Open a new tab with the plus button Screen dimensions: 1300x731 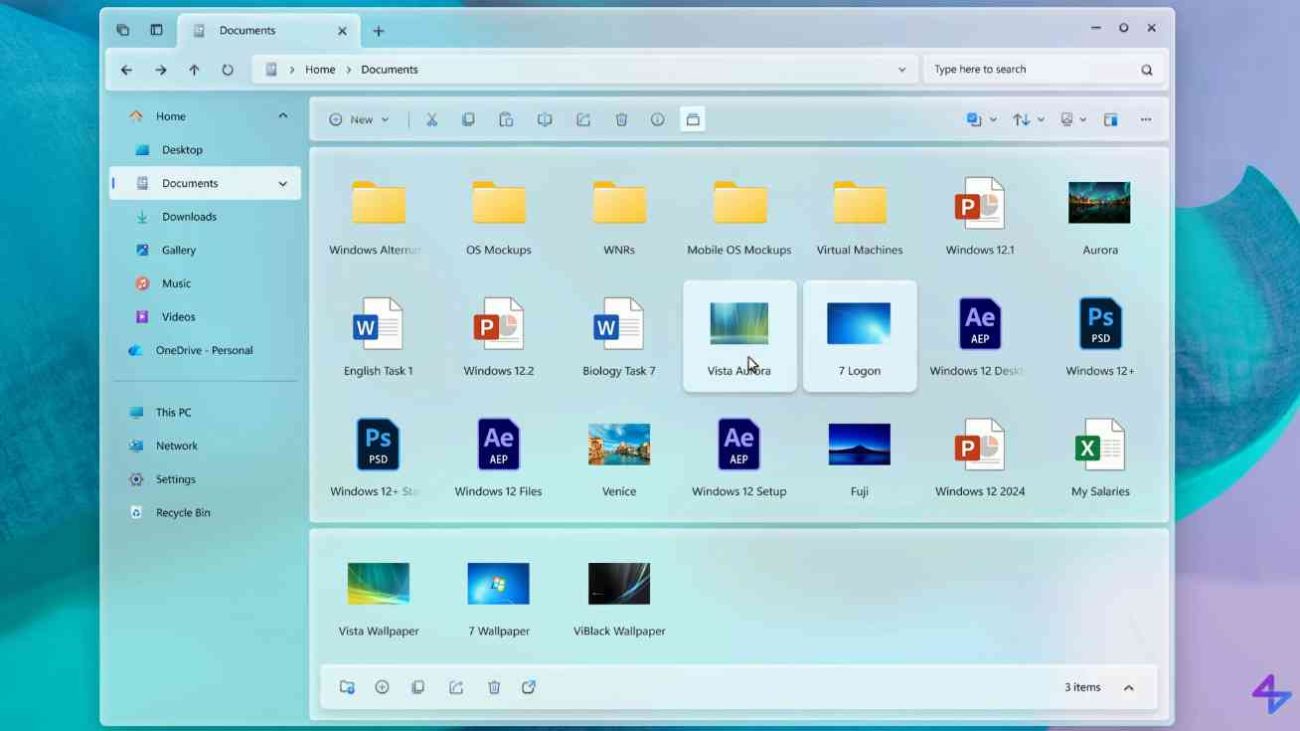378,31
